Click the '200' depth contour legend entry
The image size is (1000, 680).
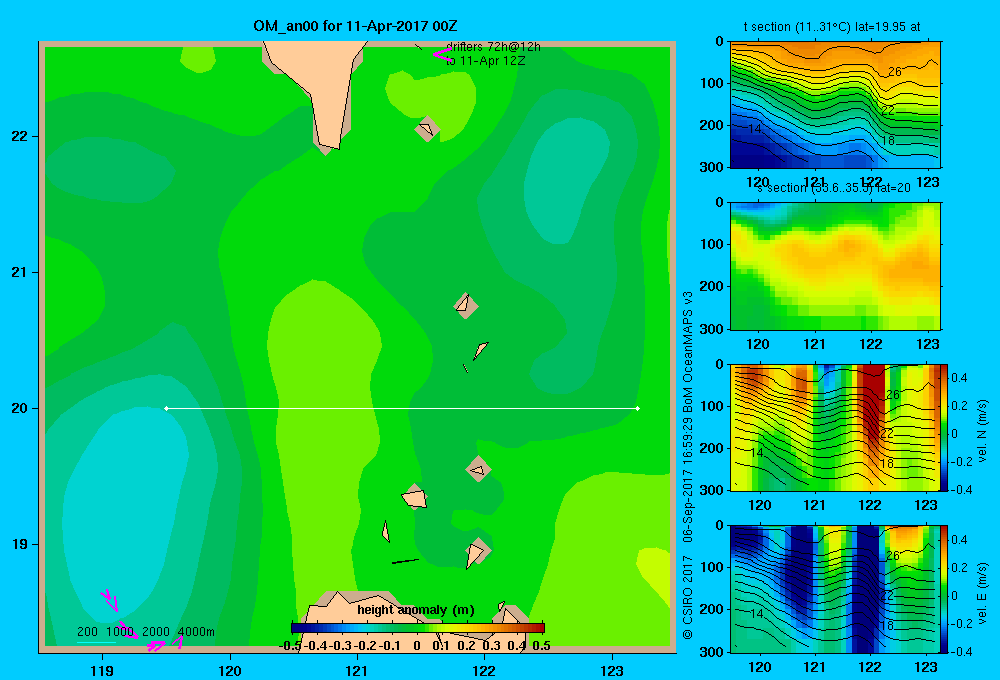87,632
